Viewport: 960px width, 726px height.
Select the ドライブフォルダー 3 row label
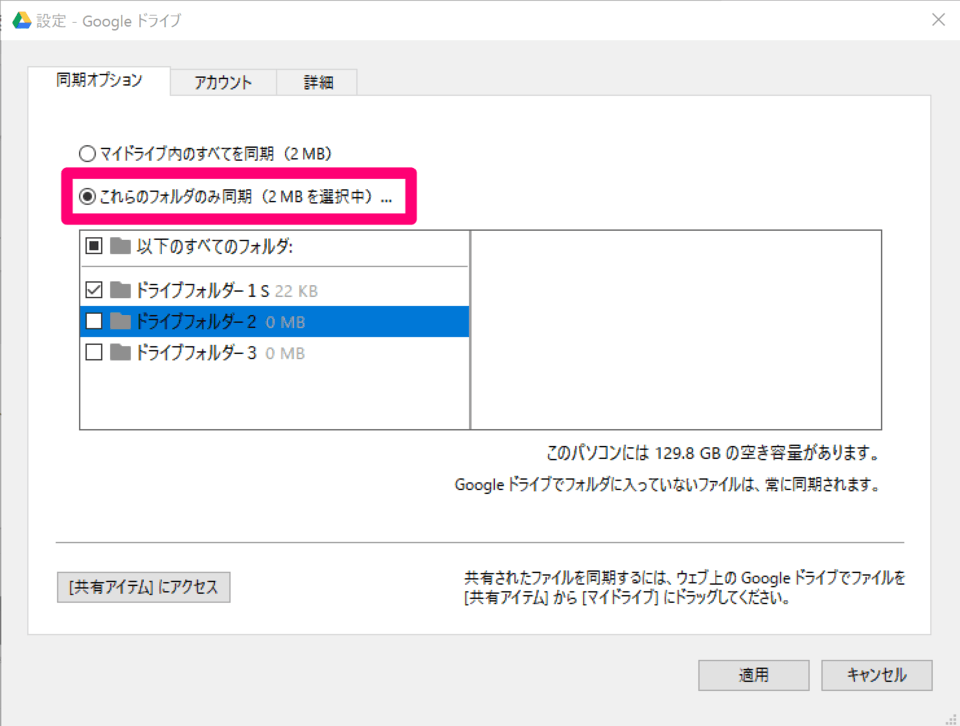196,353
